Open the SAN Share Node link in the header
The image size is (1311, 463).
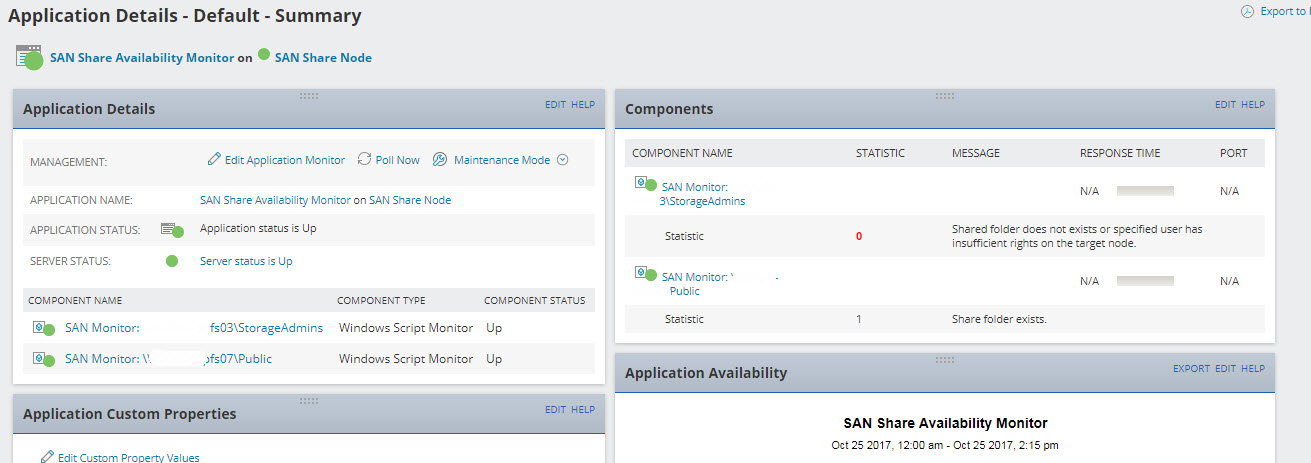coord(323,58)
